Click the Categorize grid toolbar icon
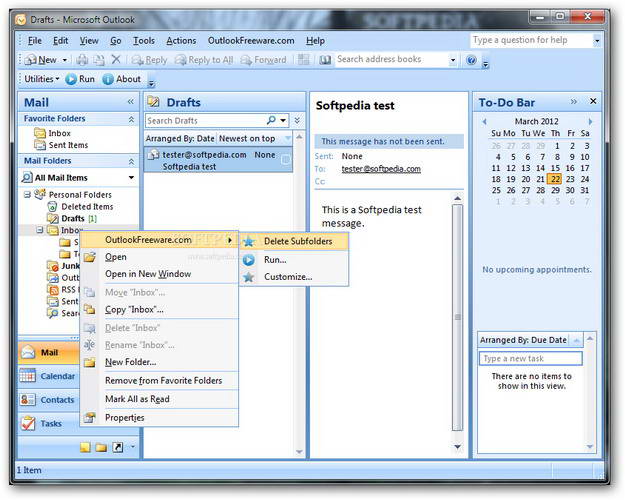The height and width of the screenshot is (500, 625). (x=303, y=60)
